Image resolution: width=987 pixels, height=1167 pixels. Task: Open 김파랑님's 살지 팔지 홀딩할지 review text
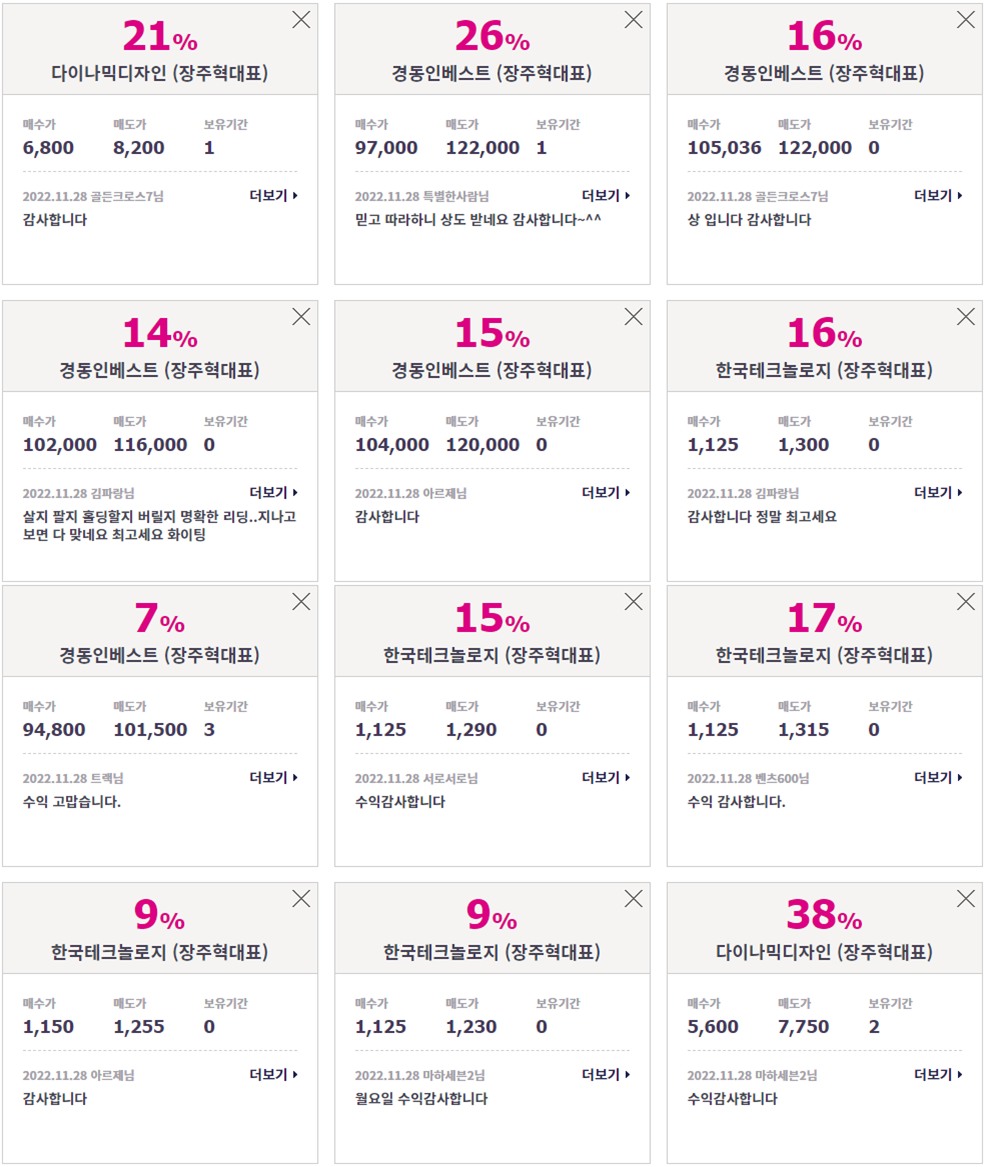[x=159, y=525]
